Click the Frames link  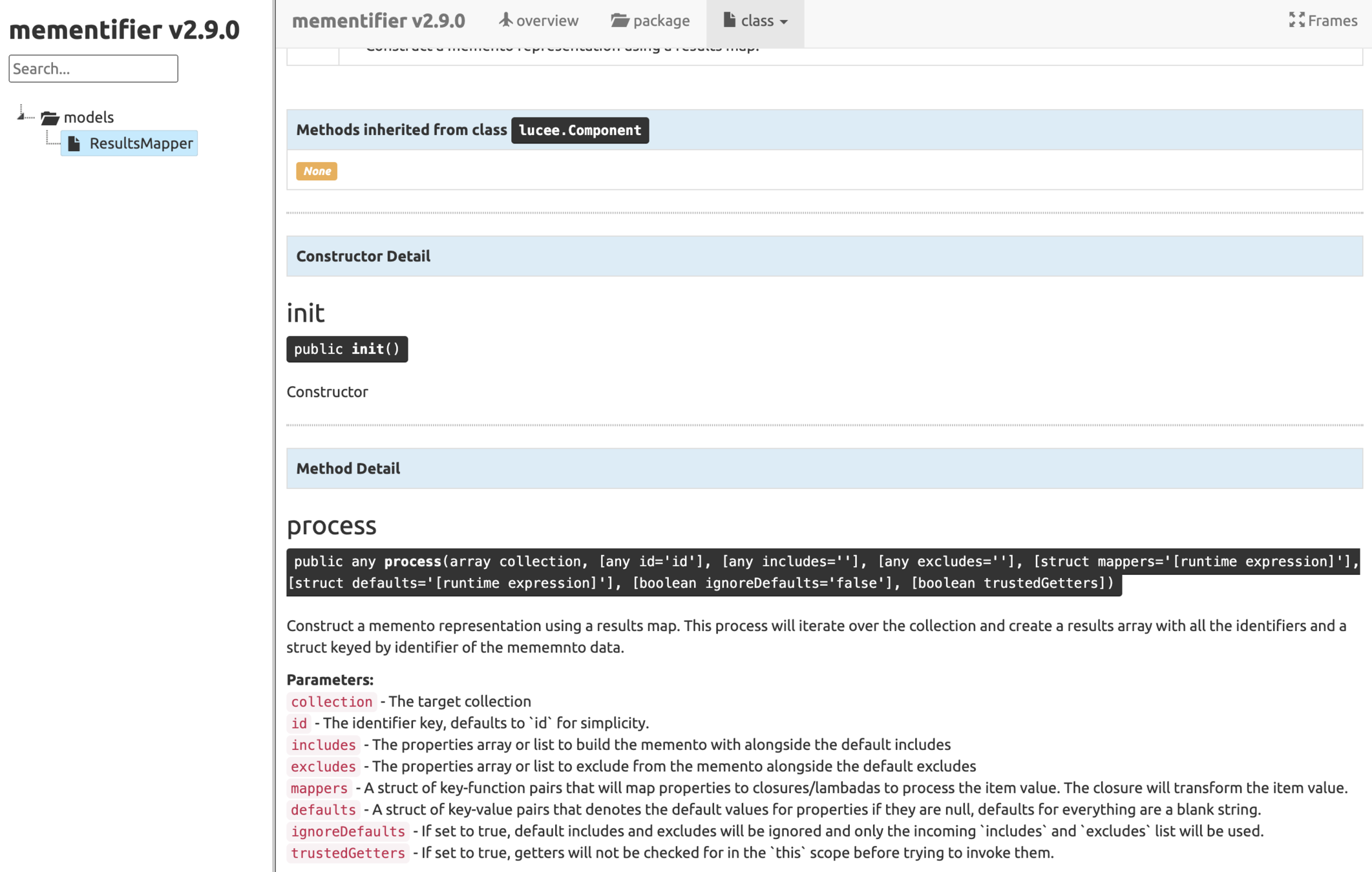tap(1332, 21)
